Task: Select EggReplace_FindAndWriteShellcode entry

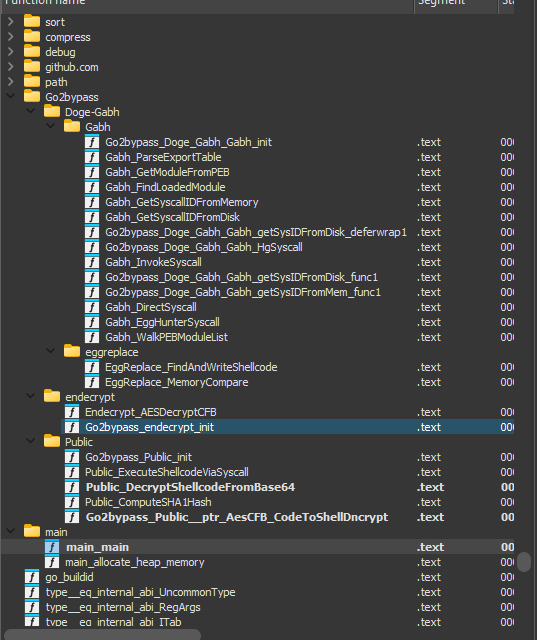Action: (191, 367)
